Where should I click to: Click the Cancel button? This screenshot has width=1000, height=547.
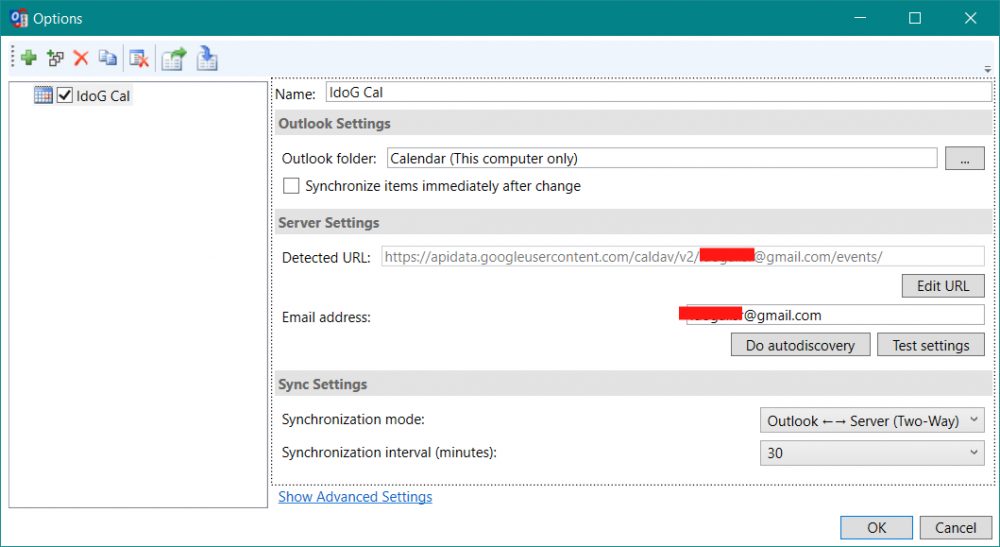[x=955, y=527]
